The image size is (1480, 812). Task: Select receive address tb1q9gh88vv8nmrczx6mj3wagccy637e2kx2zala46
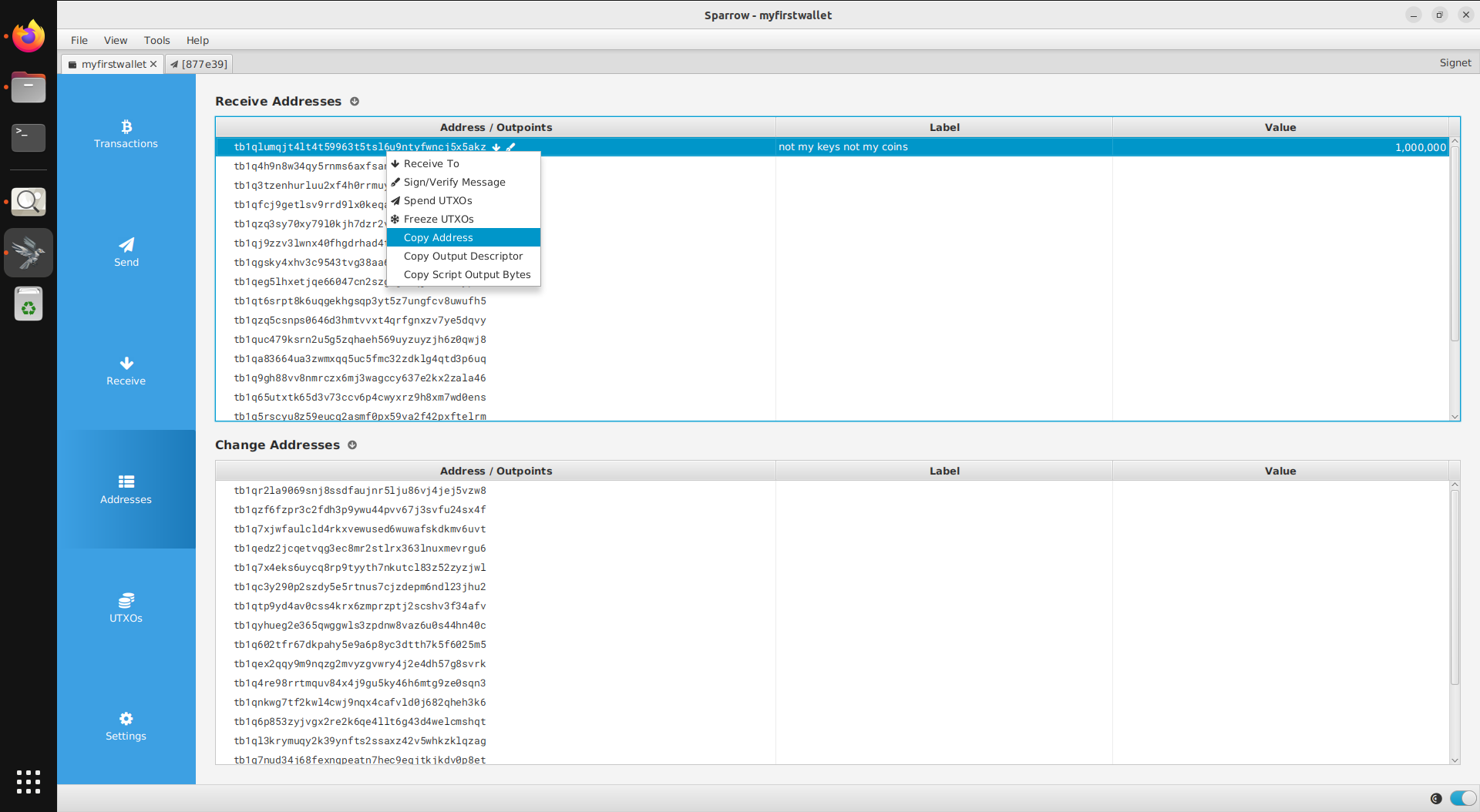tap(360, 378)
